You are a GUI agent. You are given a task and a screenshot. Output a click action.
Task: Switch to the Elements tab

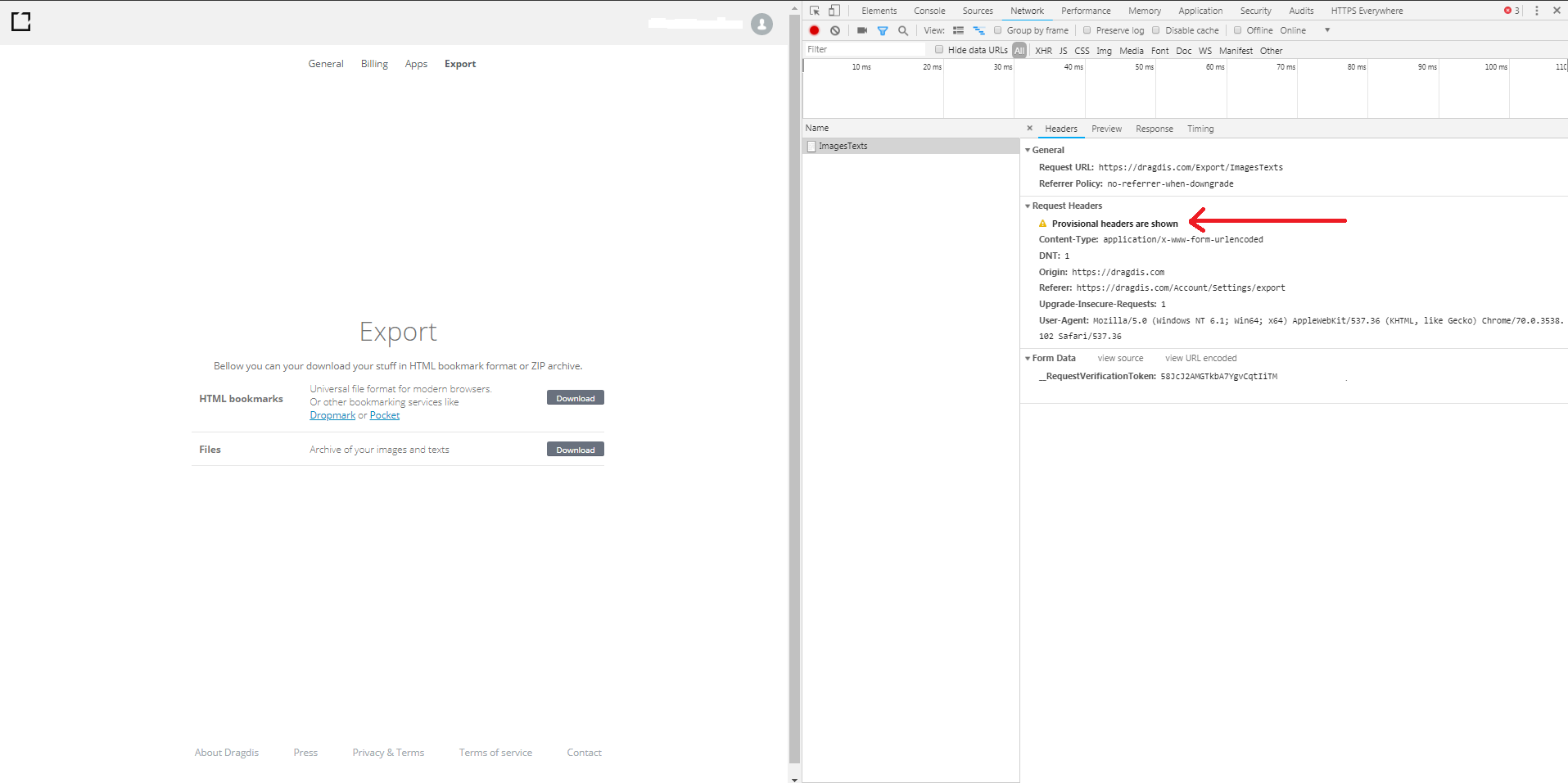(879, 11)
